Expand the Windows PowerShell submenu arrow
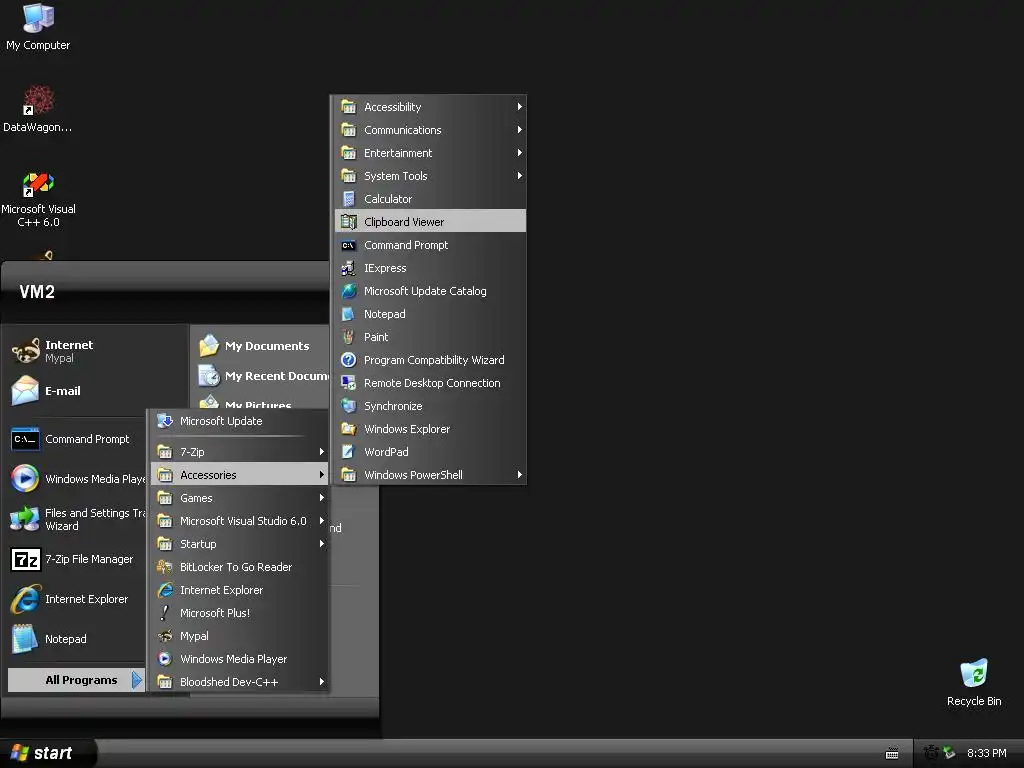Screen dimensions: 1024x768 pos(519,475)
